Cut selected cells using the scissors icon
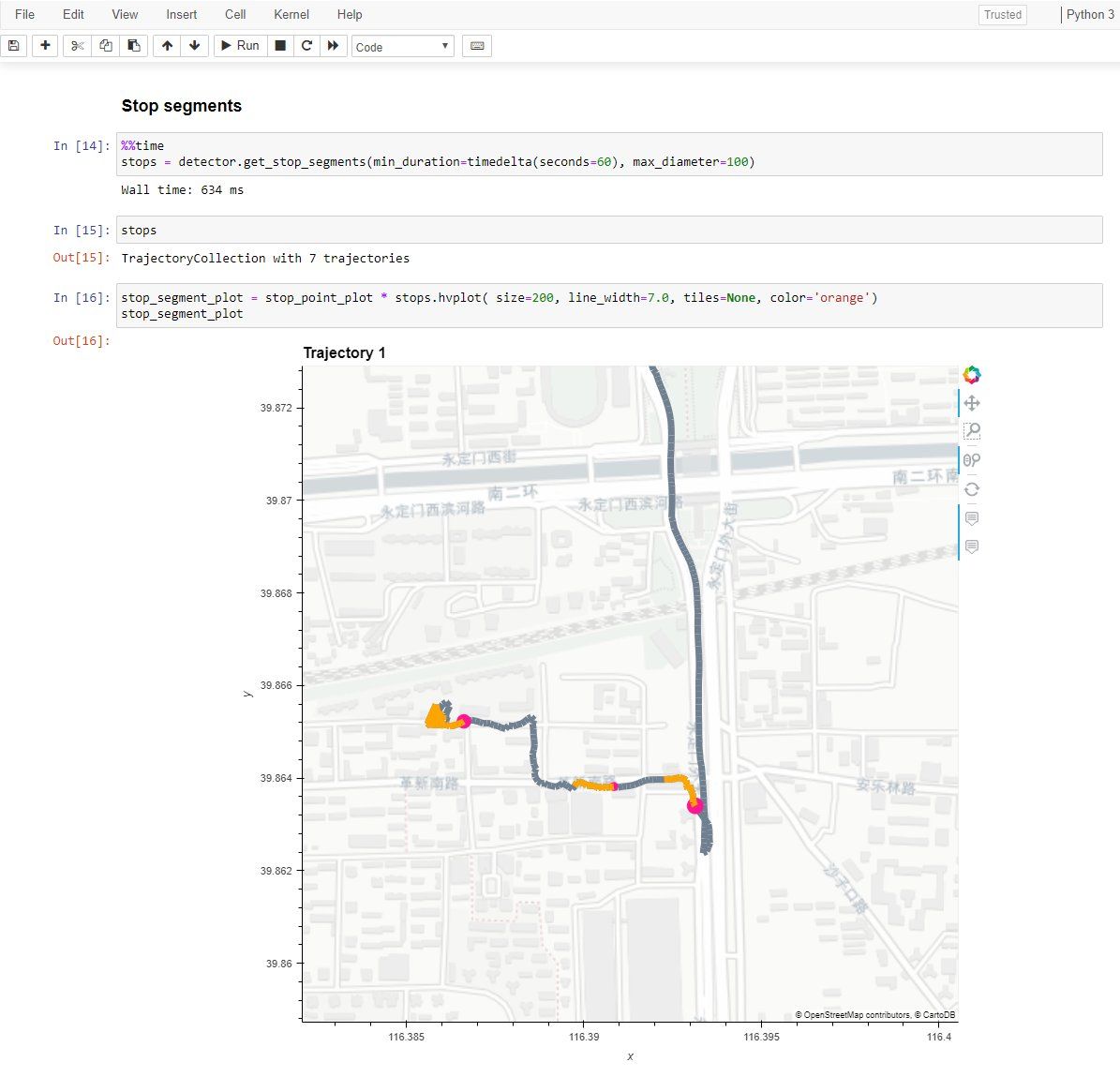The height and width of the screenshot is (1077, 1120). [x=78, y=46]
